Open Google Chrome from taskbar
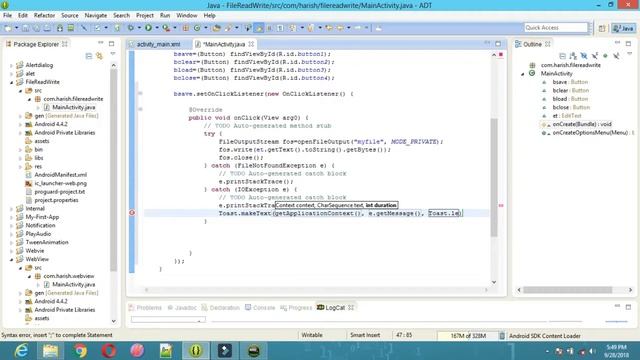The width and height of the screenshot is (640, 360). [80, 351]
